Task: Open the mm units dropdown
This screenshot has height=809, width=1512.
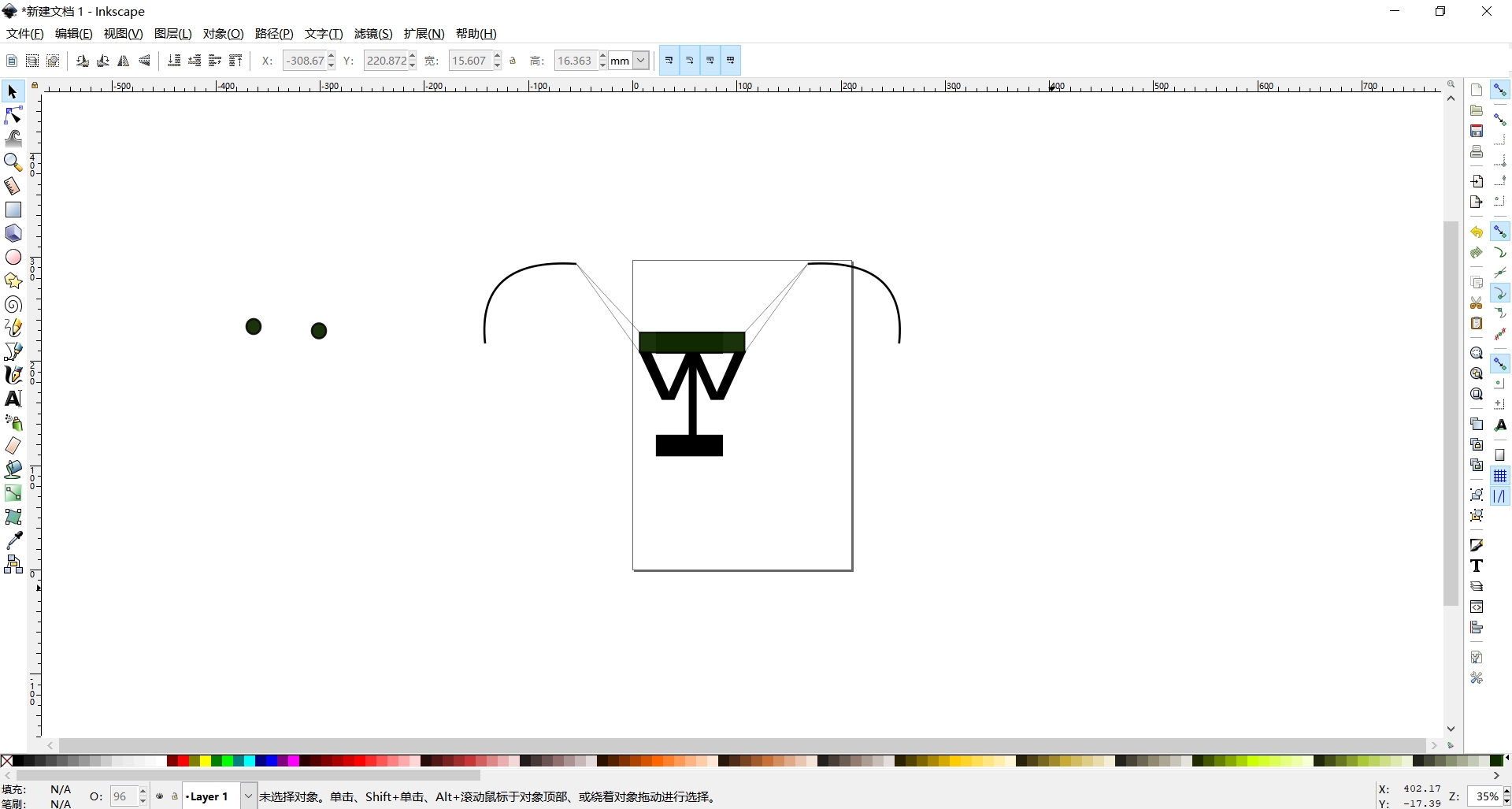Action: pos(640,61)
